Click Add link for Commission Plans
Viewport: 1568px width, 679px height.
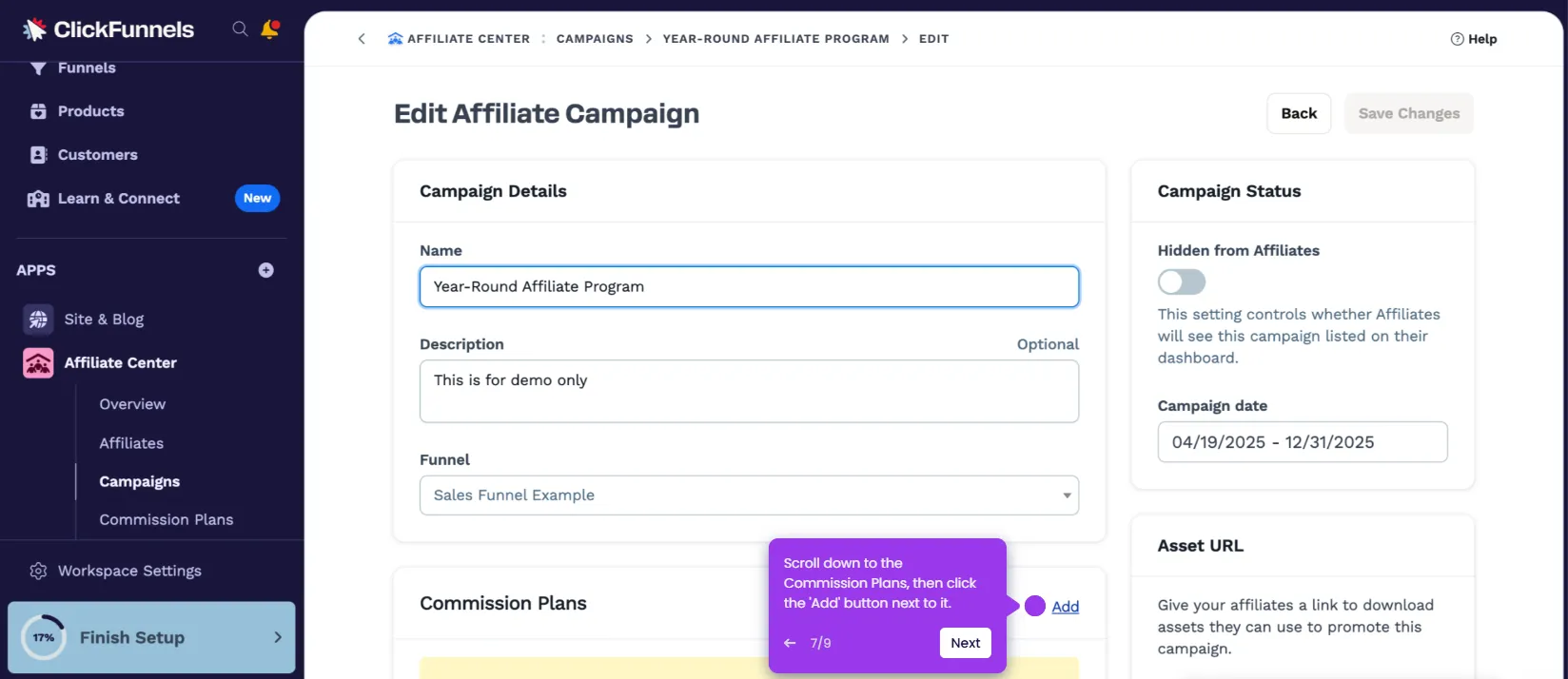(1065, 607)
